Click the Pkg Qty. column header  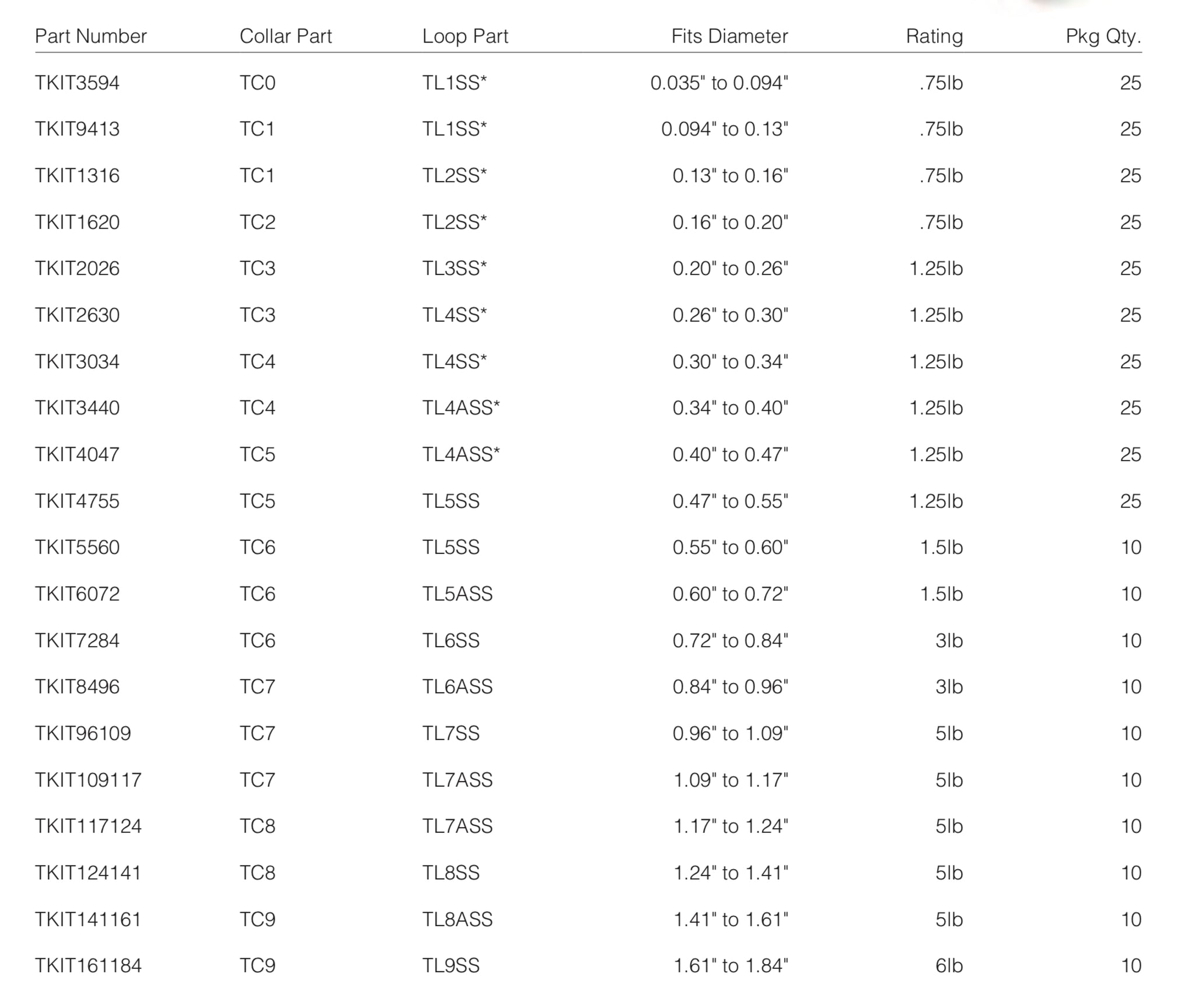1103,36
